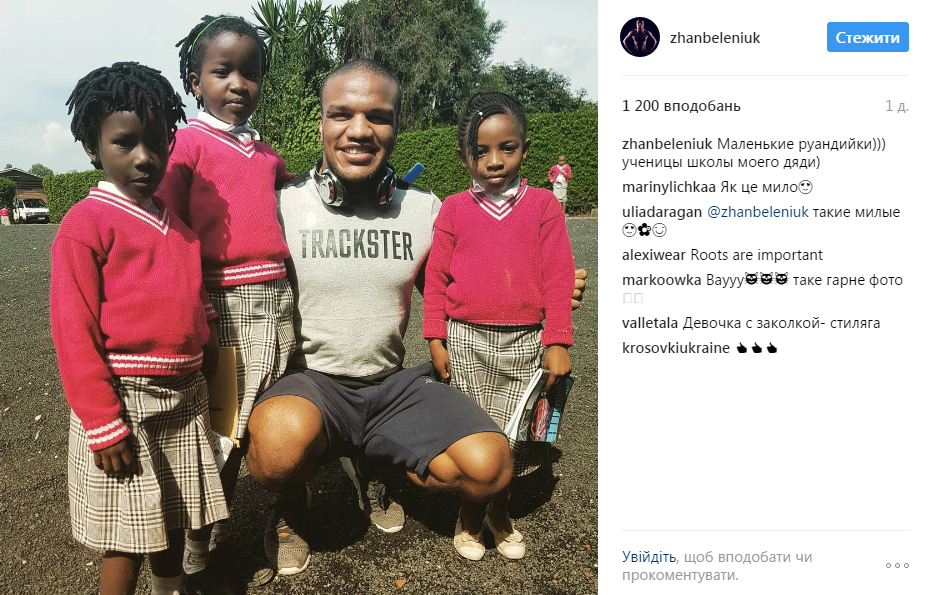Open zhanbeleniuk username in the caption
The image size is (931, 595).
click(x=667, y=144)
